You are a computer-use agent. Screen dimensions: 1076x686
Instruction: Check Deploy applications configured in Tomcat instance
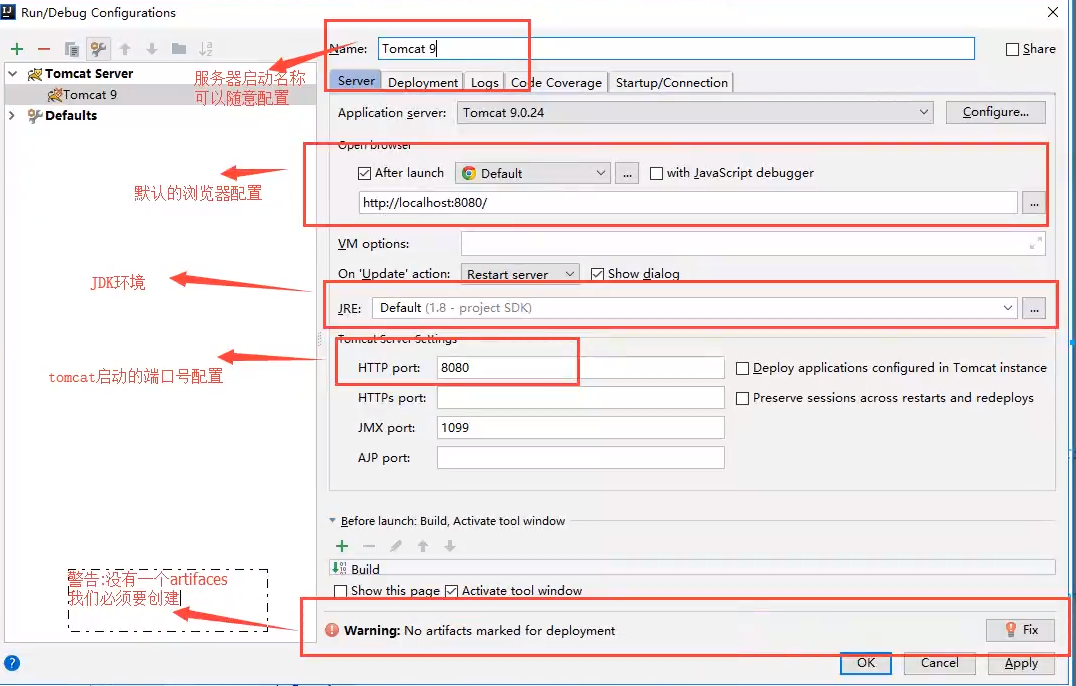[742, 368]
